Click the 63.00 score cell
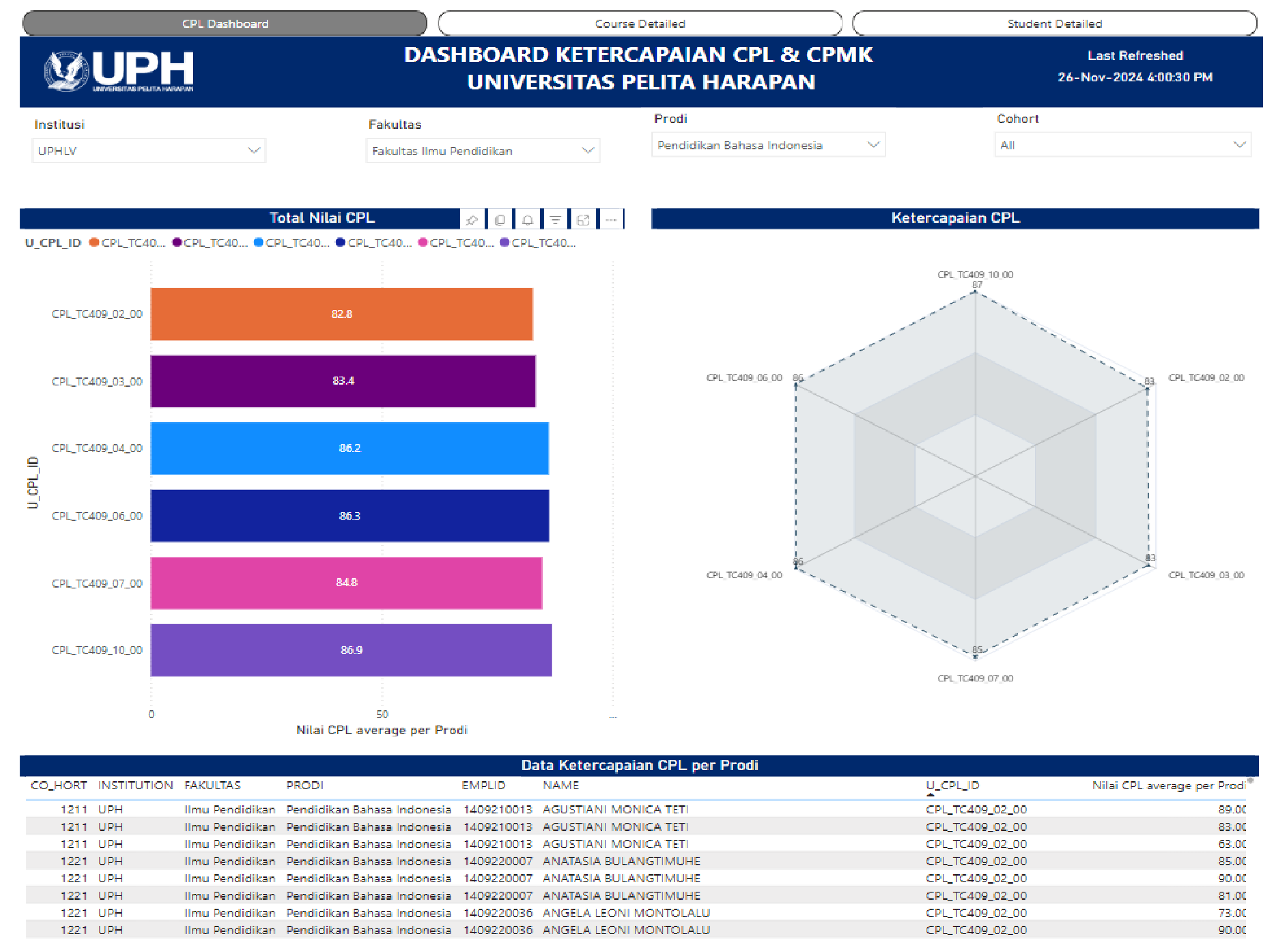 tap(1232, 845)
